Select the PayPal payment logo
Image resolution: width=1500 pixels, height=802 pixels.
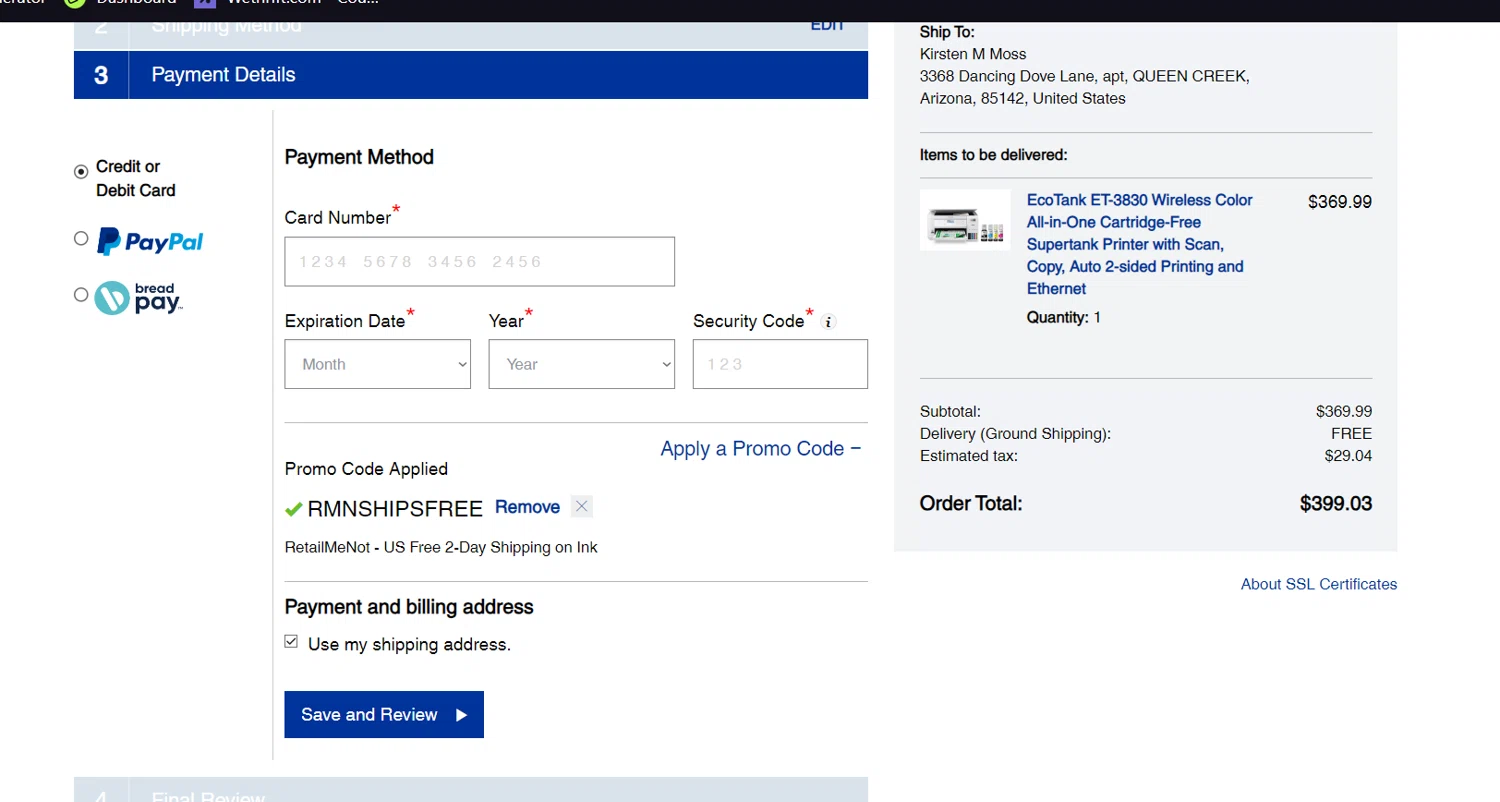pos(150,241)
